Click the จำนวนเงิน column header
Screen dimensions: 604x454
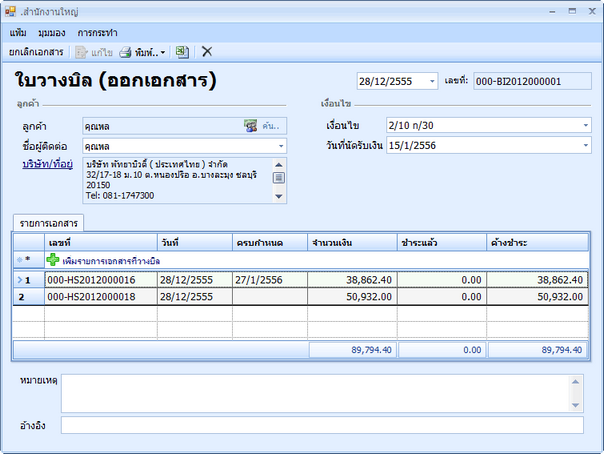352,243
